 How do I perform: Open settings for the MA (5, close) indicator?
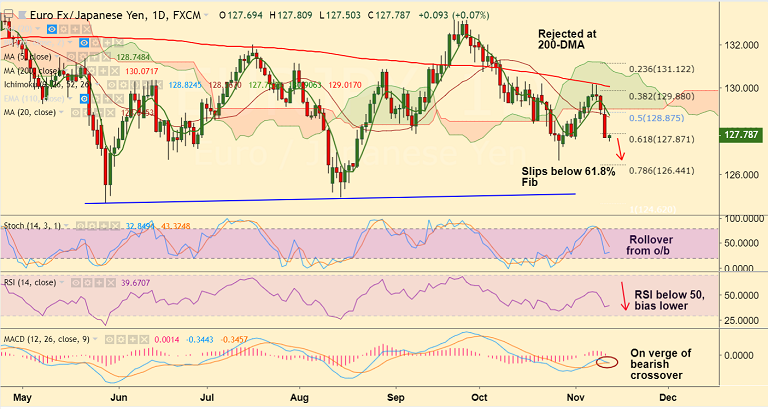(x=83, y=57)
